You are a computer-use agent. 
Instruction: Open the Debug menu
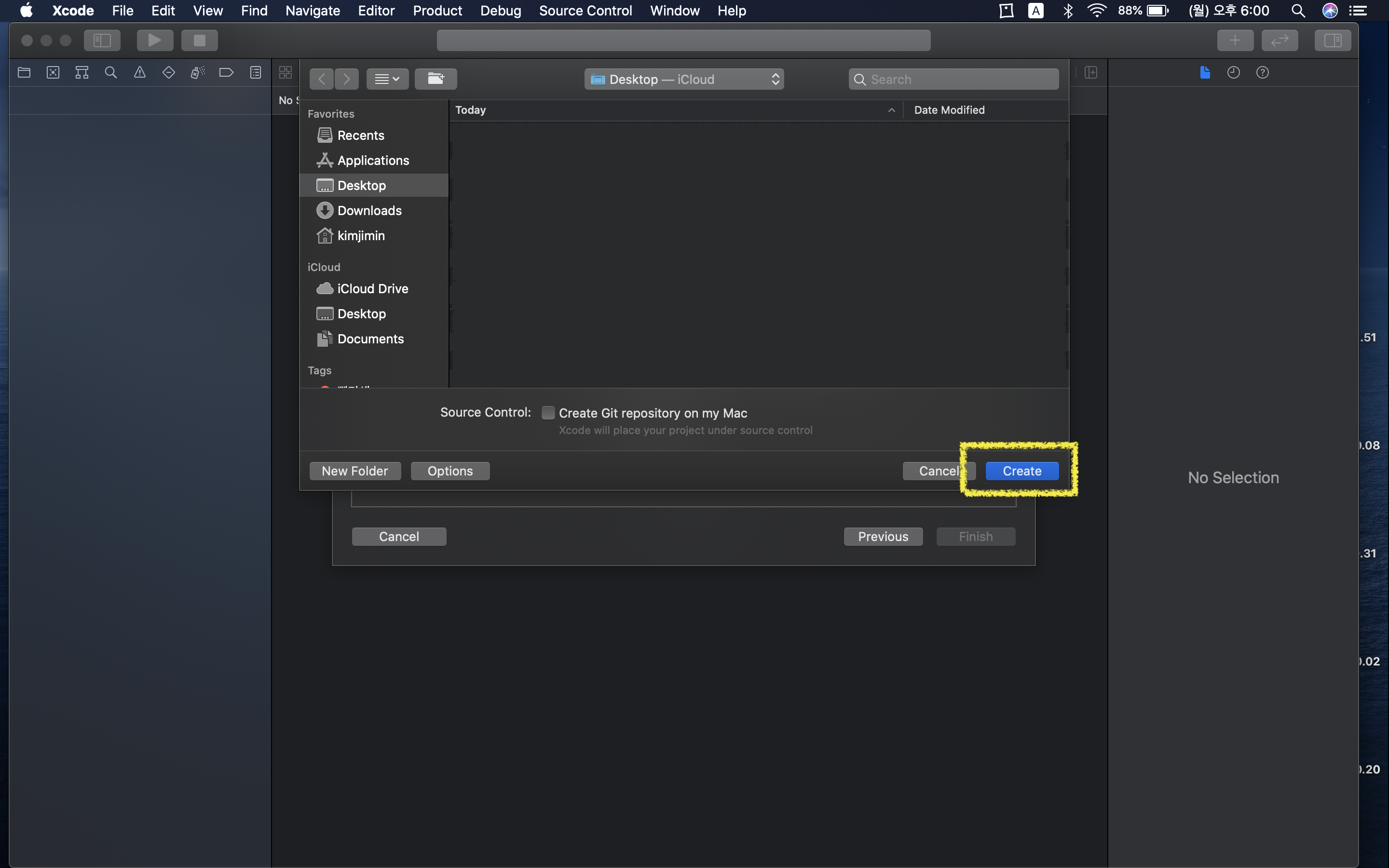coord(501,10)
